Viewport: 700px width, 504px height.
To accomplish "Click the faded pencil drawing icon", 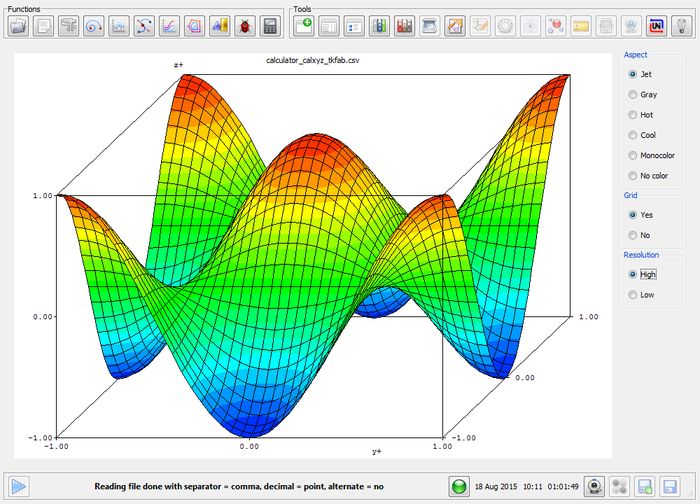I will point(480,26).
